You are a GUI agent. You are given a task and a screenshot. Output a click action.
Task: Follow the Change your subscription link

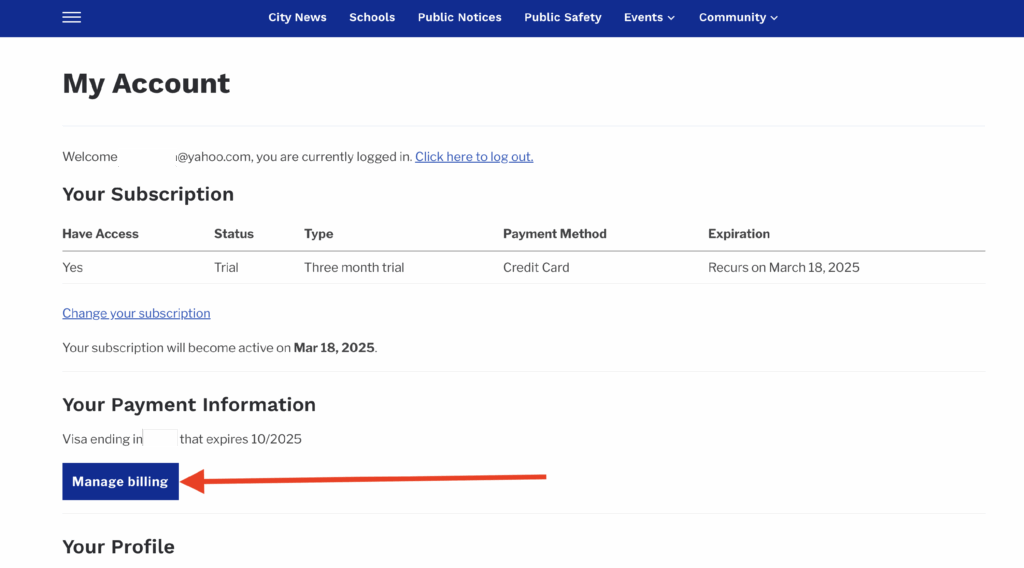pyautogui.click(x=136, y=313)
